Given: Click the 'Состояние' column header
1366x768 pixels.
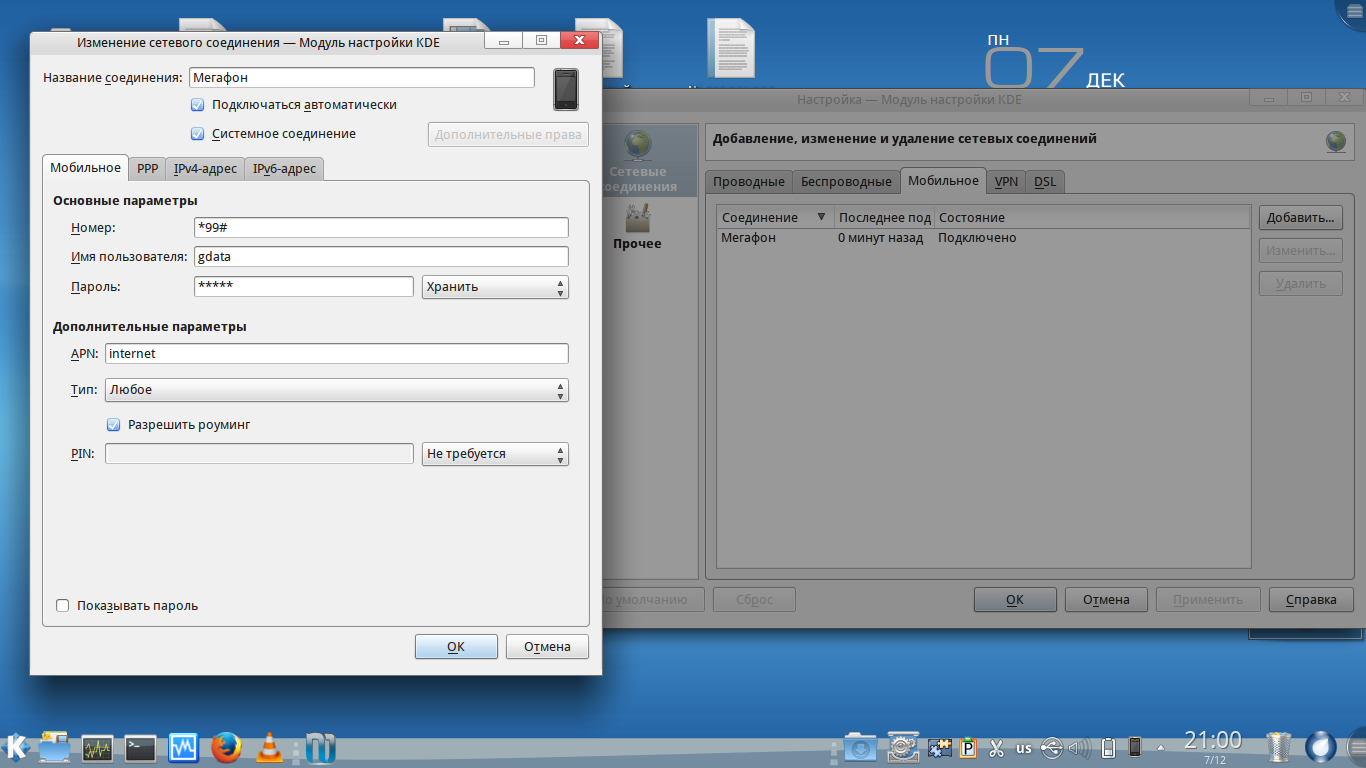Looking at the screenshot, I should [1092, 217].
